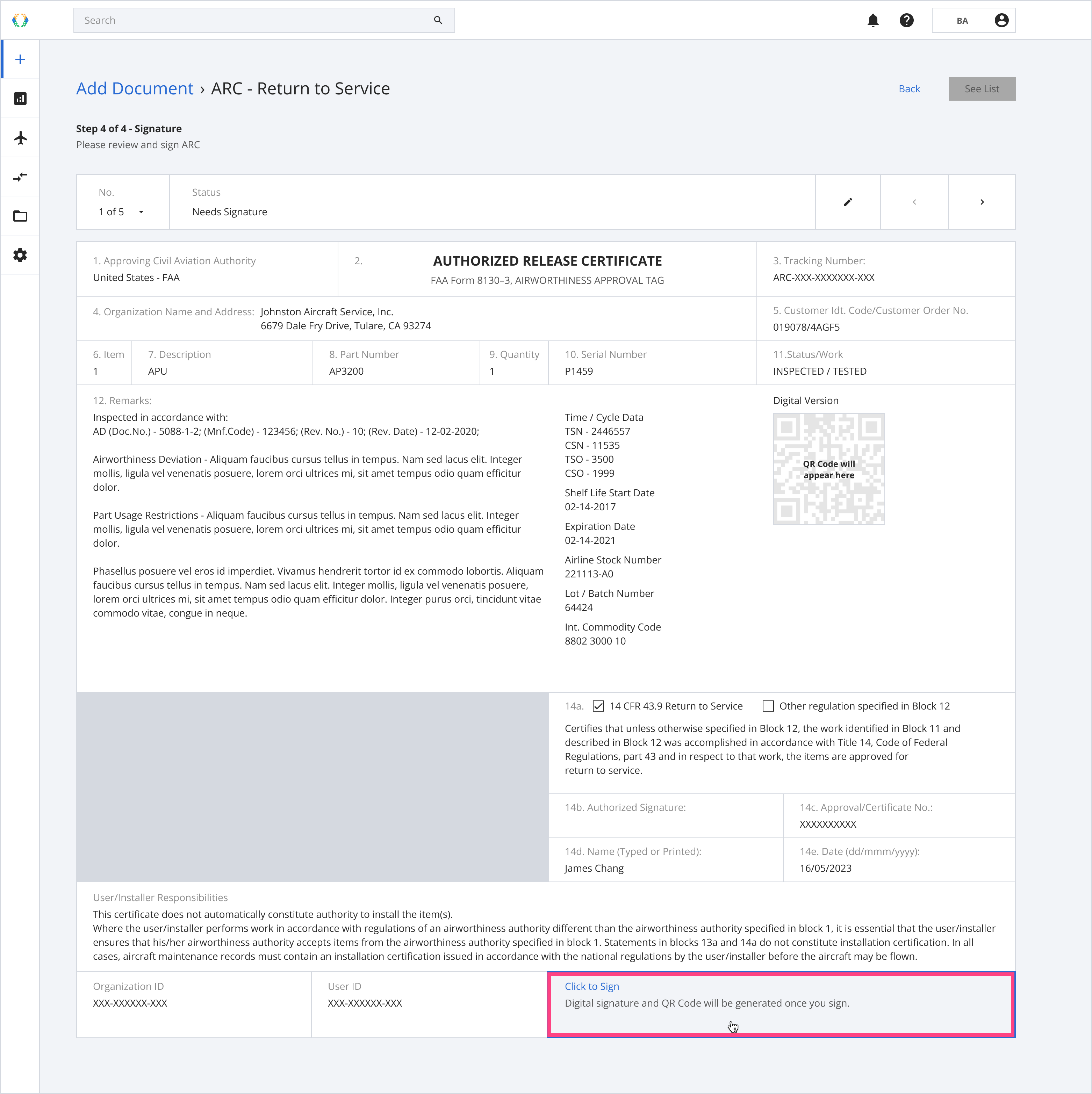Select TSN - 2446557 value
Viewport: 1092px width, 1094px height.
coord(597,432)
